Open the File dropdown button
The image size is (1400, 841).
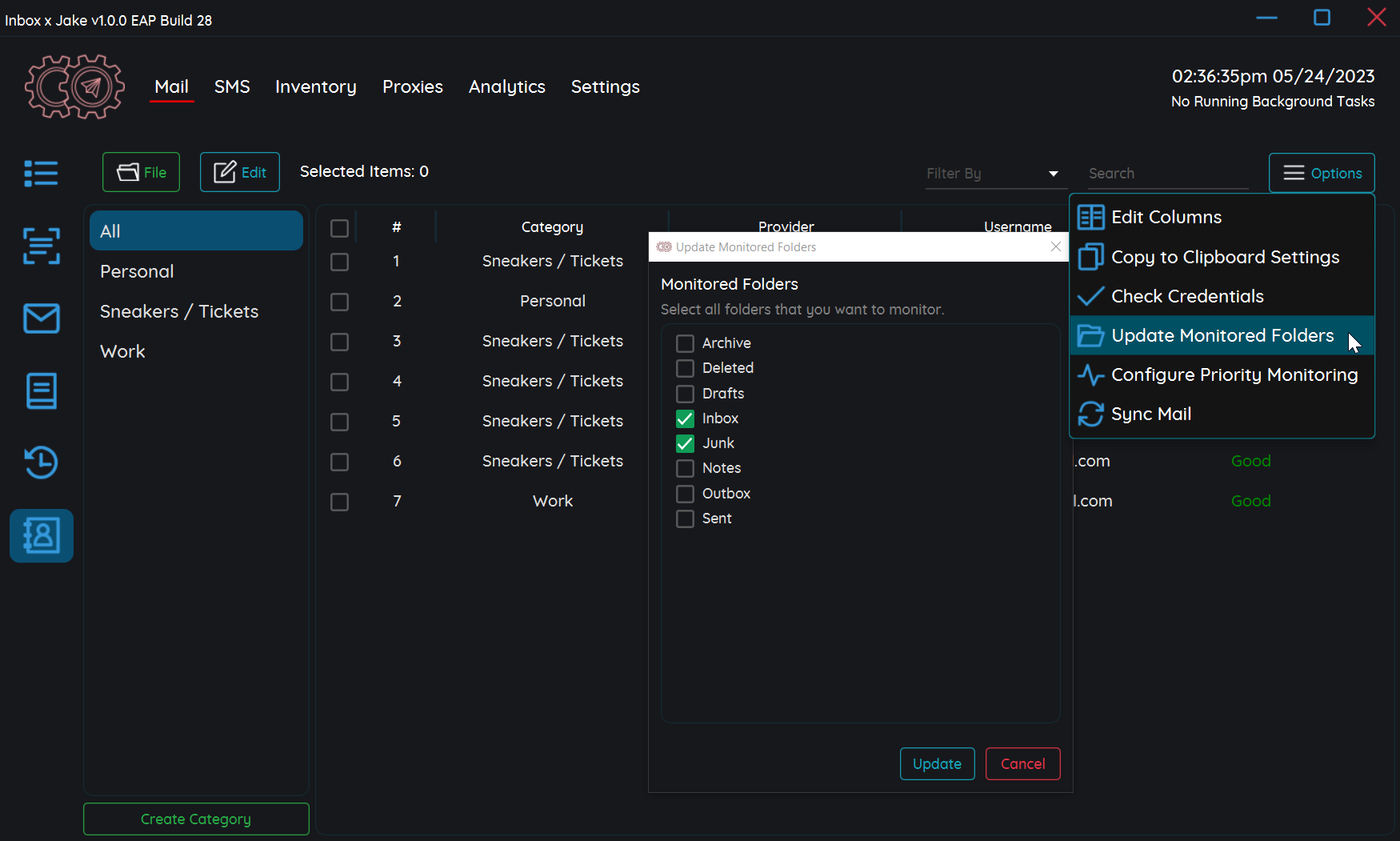141,172
